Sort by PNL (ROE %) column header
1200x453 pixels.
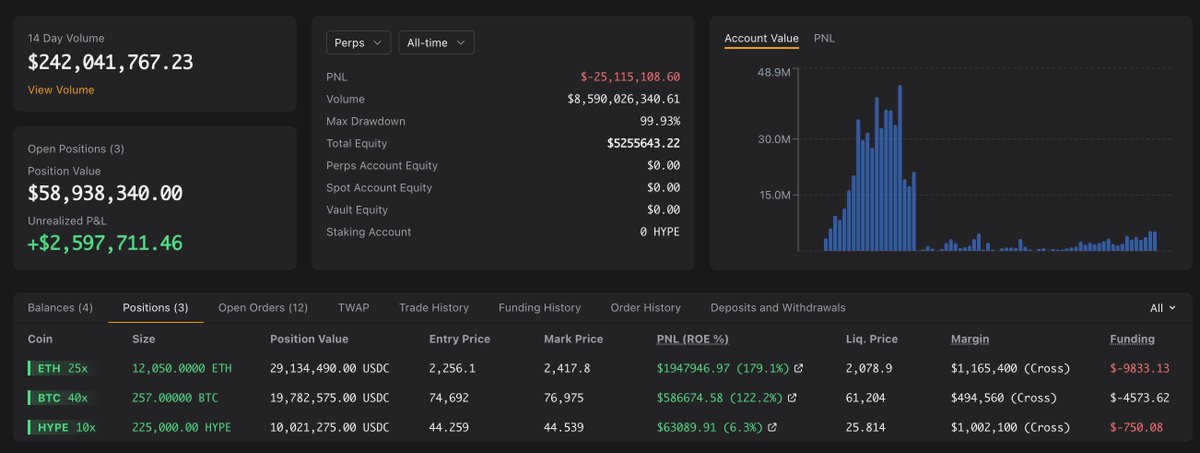coord(692,339)
